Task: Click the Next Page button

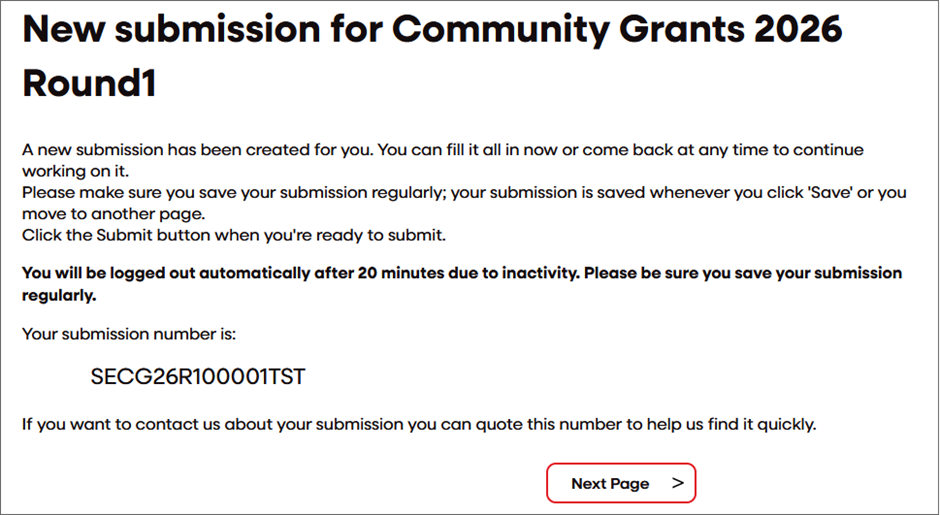Action: point(620,483)
